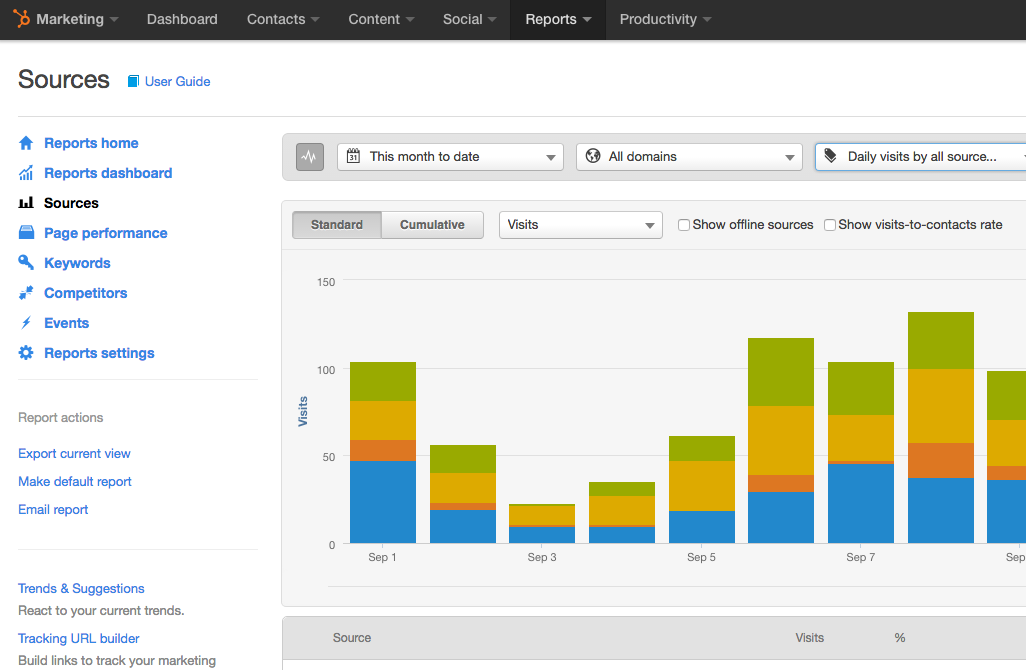Click Export current view link
Image resolution: width=1026 pixels, height=670 pixels.
pyautogui.click(x=74, y=454)
